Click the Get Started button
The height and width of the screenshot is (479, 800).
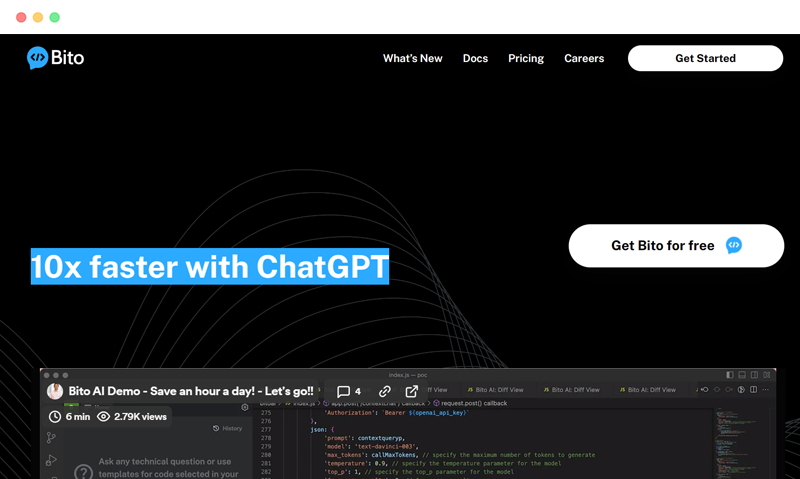[705, 58]
